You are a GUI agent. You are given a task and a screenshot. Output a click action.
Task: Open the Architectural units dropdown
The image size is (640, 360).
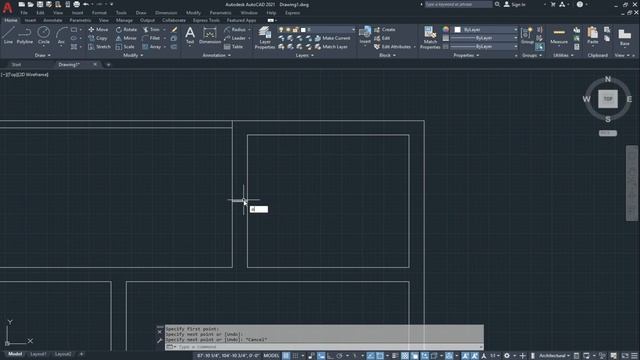pyautogui.click(x=553, y=356)
